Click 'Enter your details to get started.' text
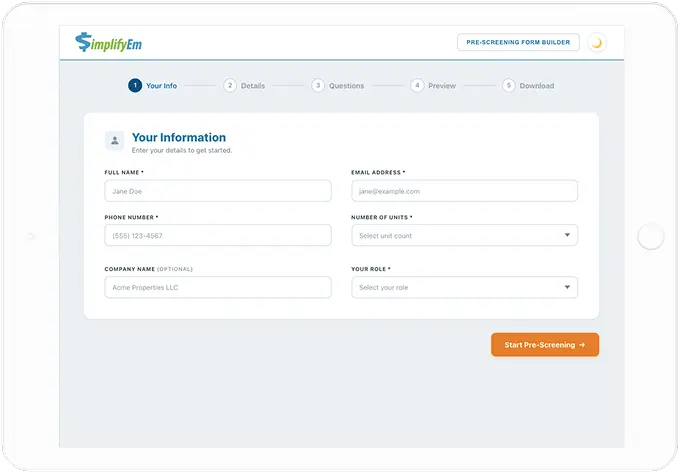The image size is (680, 476). pos(182,150)
